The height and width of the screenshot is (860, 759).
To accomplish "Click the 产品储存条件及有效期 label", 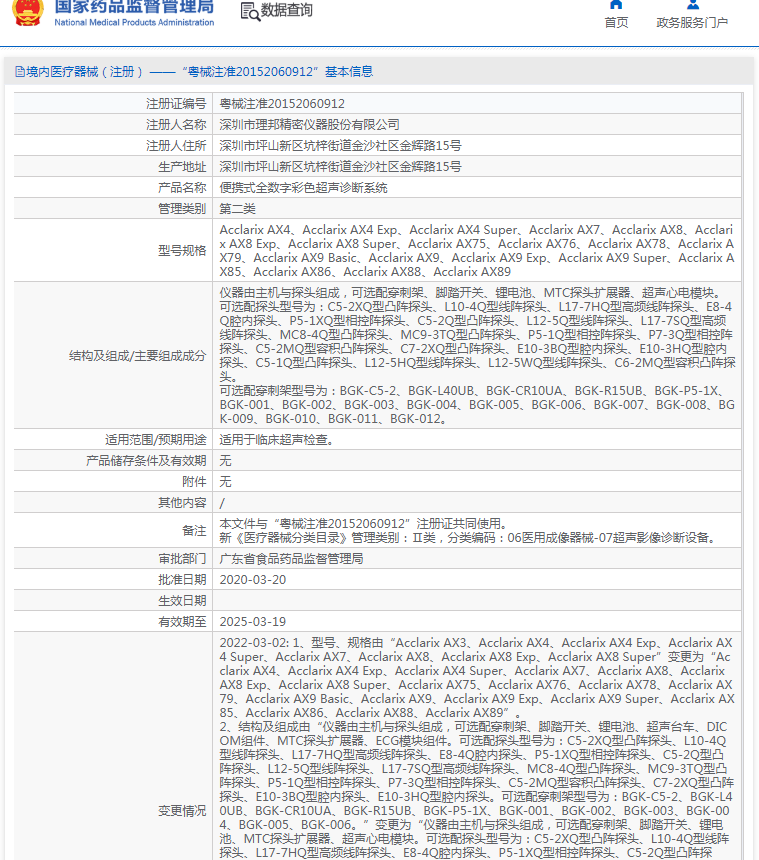I will point(146,461).
